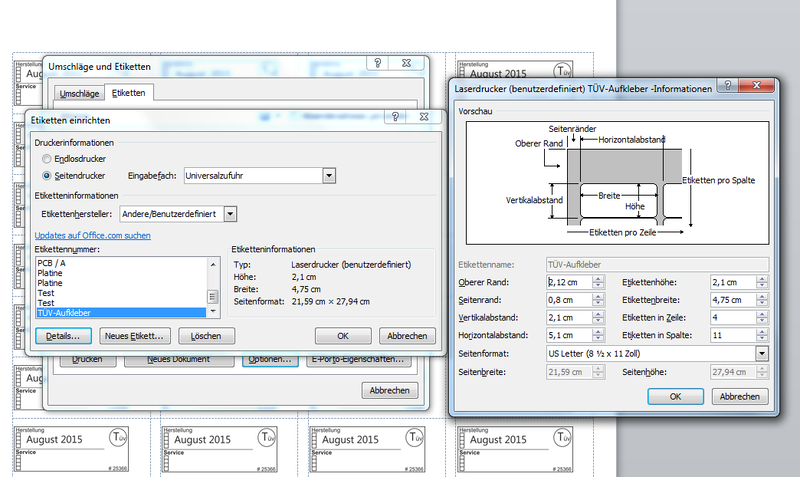800x477 pixels.
Task: Expand the Etikettenhersteller dropdown
Action: pyautogui.click(x=230, y=213)
